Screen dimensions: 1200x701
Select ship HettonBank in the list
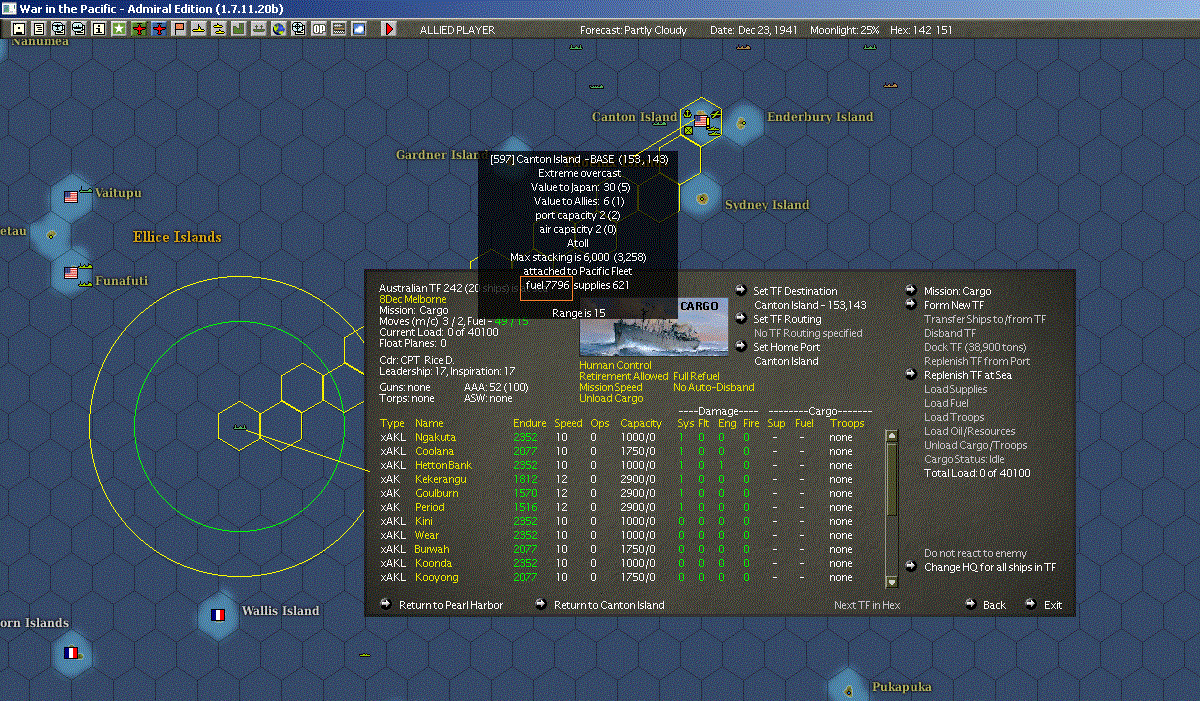tap(443, 466)
